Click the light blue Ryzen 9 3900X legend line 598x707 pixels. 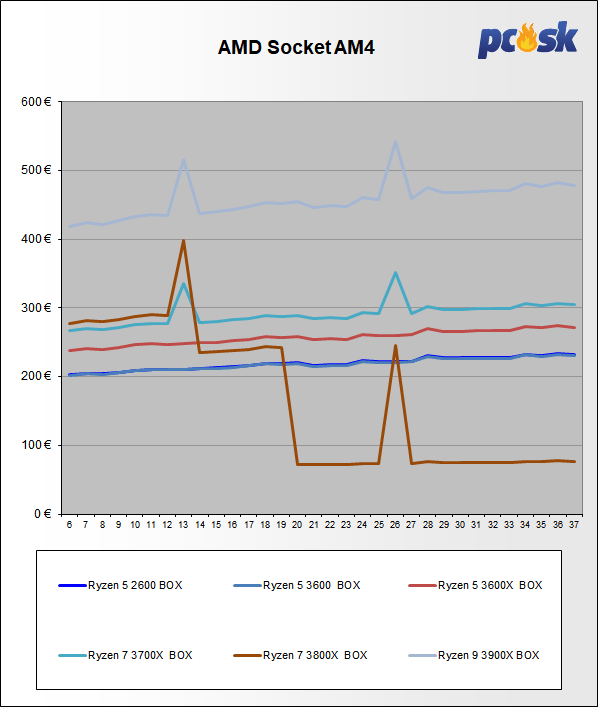pos(422,656)
